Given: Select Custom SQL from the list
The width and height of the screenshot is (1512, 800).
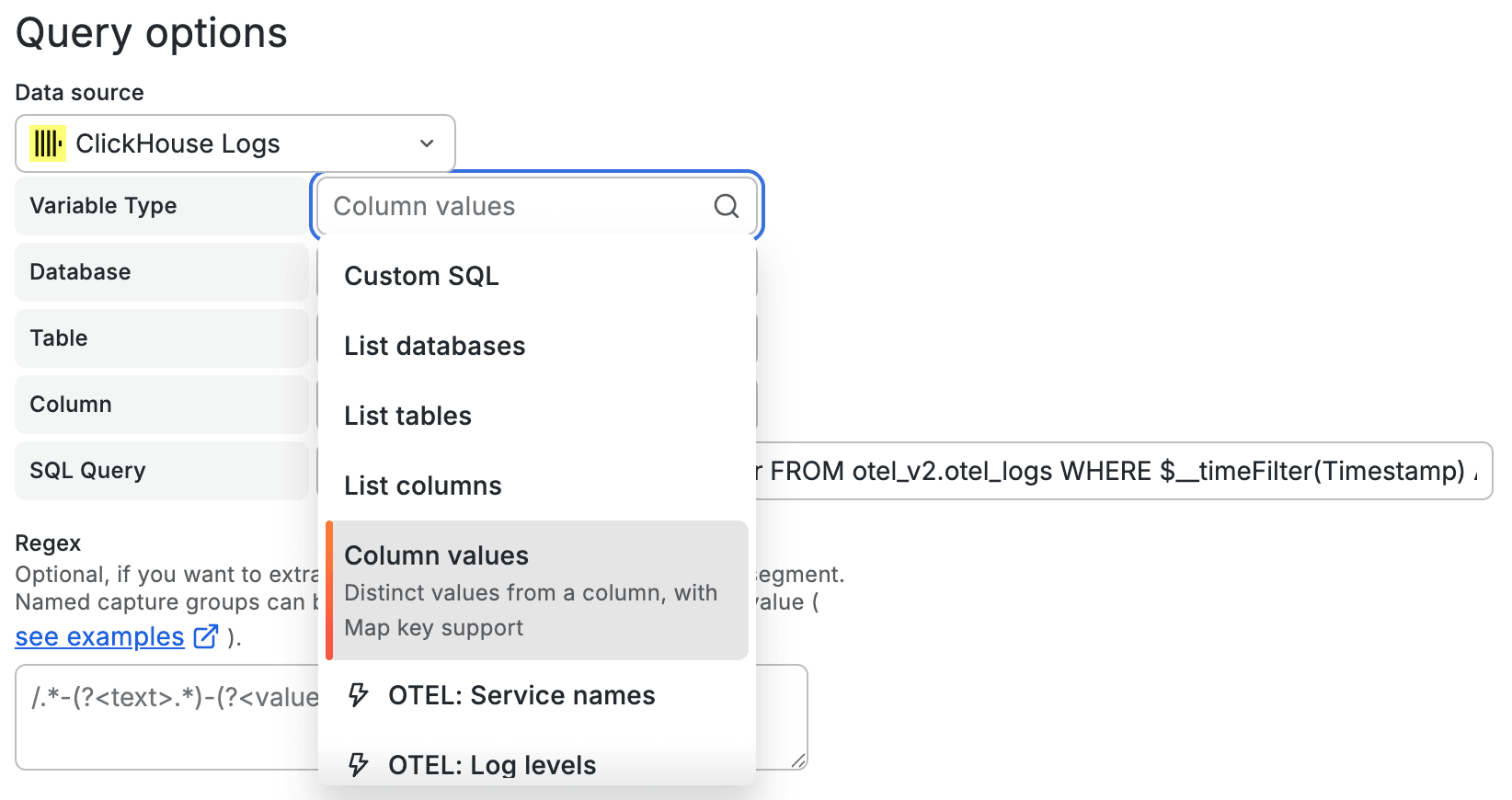Looking at the screenshot, I should pos(421,276).
